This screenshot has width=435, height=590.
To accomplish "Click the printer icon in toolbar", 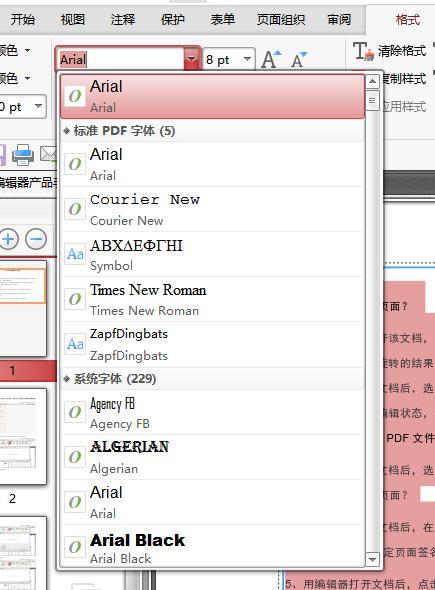I will tap(23, 155).
